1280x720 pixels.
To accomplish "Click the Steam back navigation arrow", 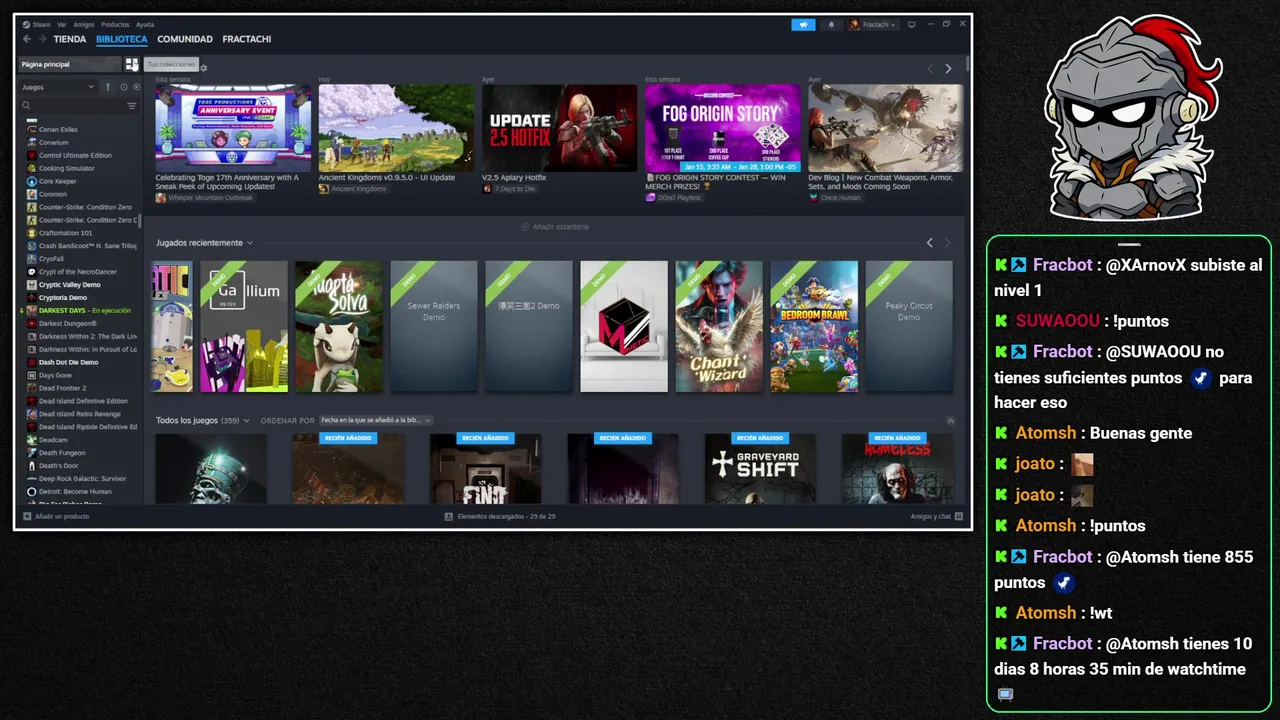I will pyautogui.click(x=27, y=39).
